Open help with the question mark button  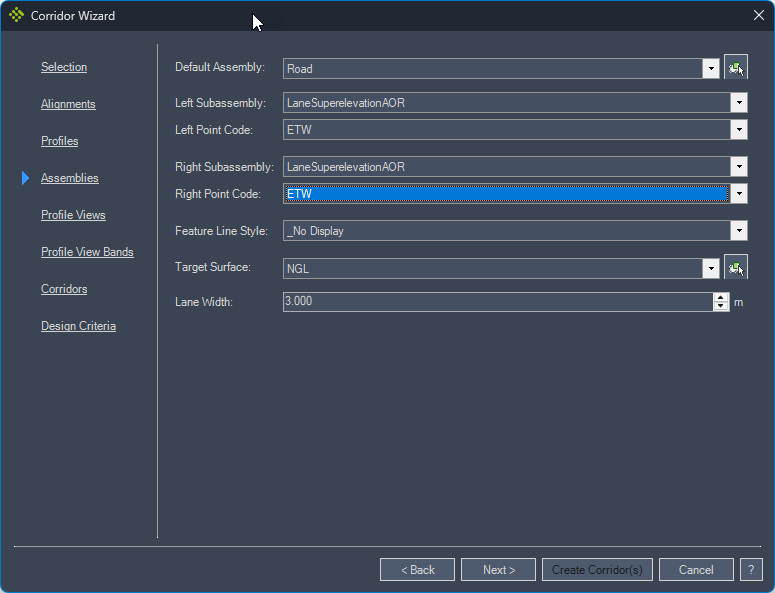coord(751,570)
